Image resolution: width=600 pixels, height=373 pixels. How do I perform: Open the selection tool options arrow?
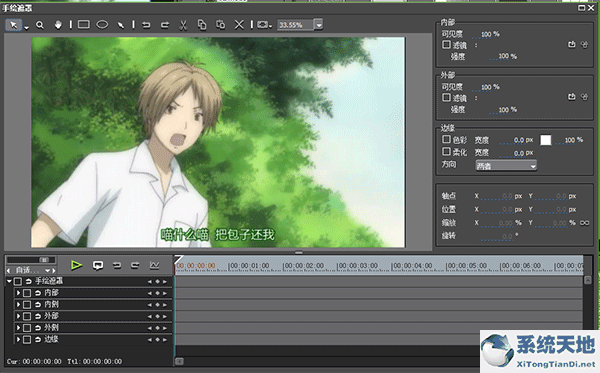click(26, 28)
